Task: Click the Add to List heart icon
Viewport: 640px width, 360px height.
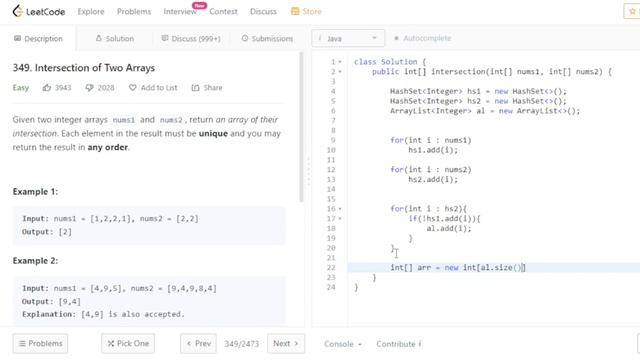Action: point(133,87)
